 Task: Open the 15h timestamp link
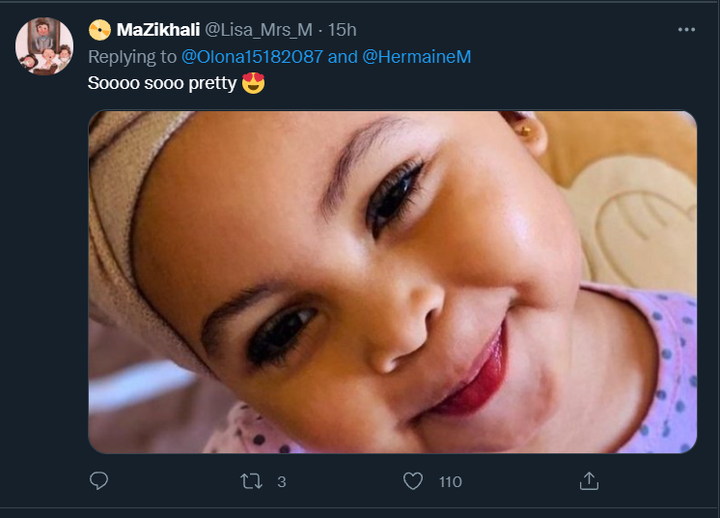(342, 30)
